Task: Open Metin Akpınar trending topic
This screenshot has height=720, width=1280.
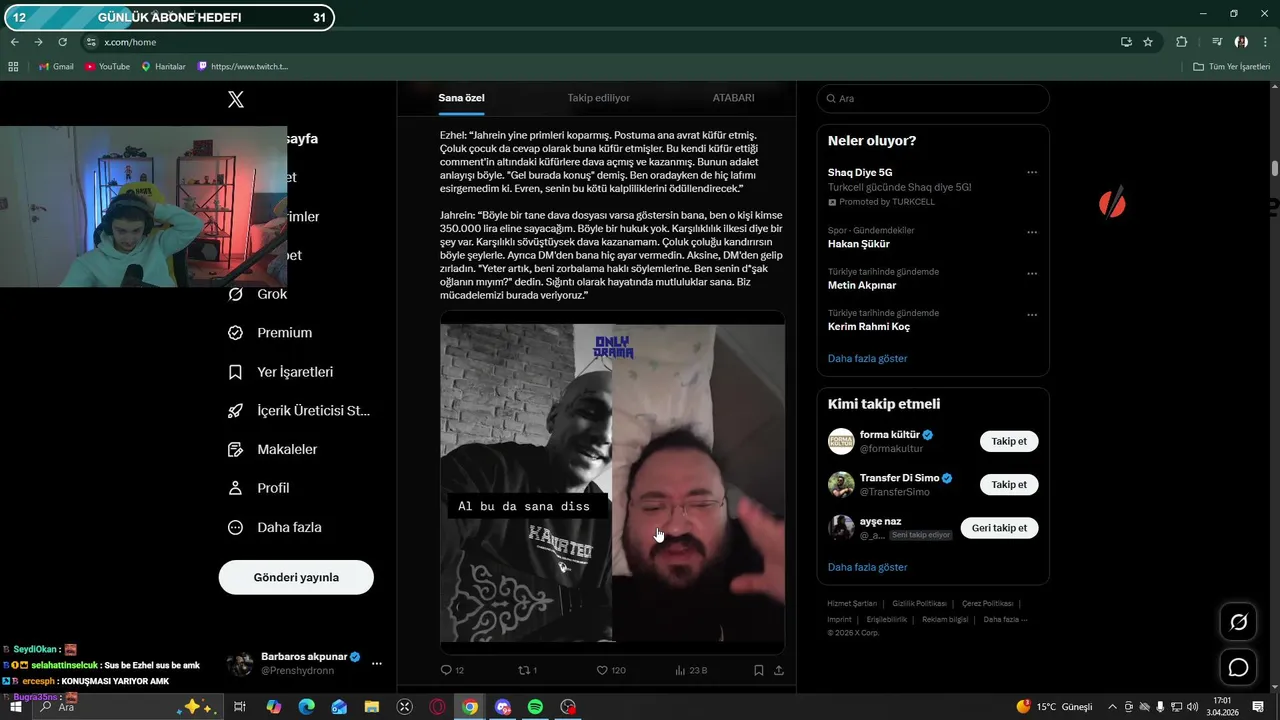Action: pos(862,285)
